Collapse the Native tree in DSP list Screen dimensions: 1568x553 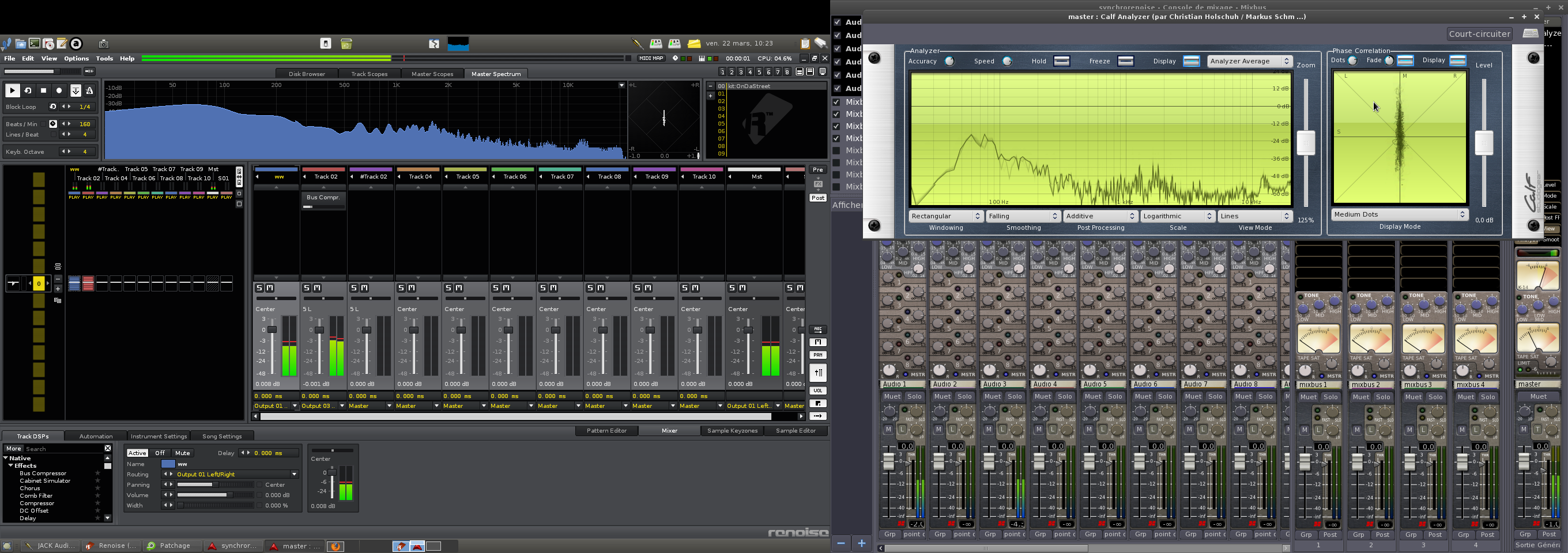point(6,458)
